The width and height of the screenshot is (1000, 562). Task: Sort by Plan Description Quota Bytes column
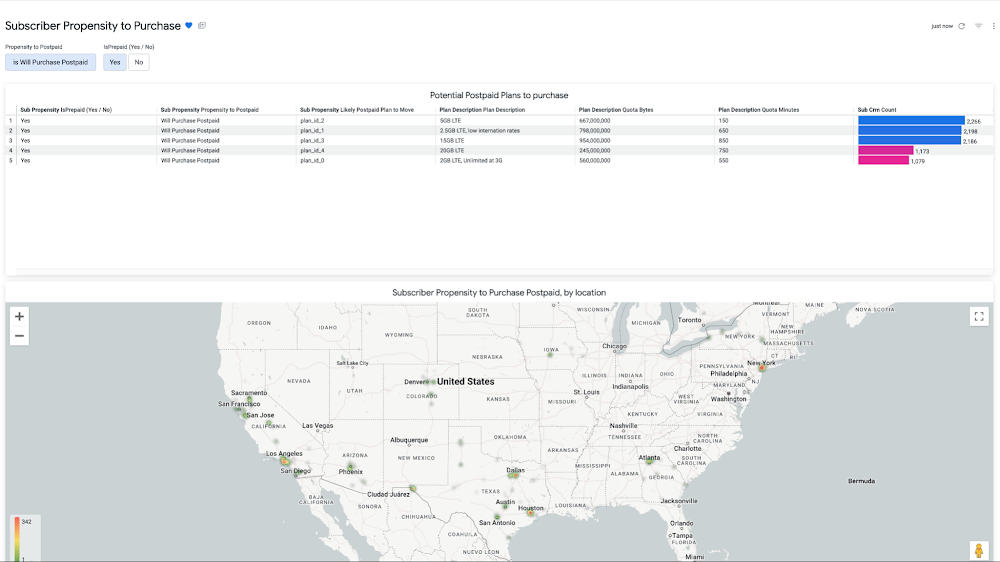click(616, 110)
